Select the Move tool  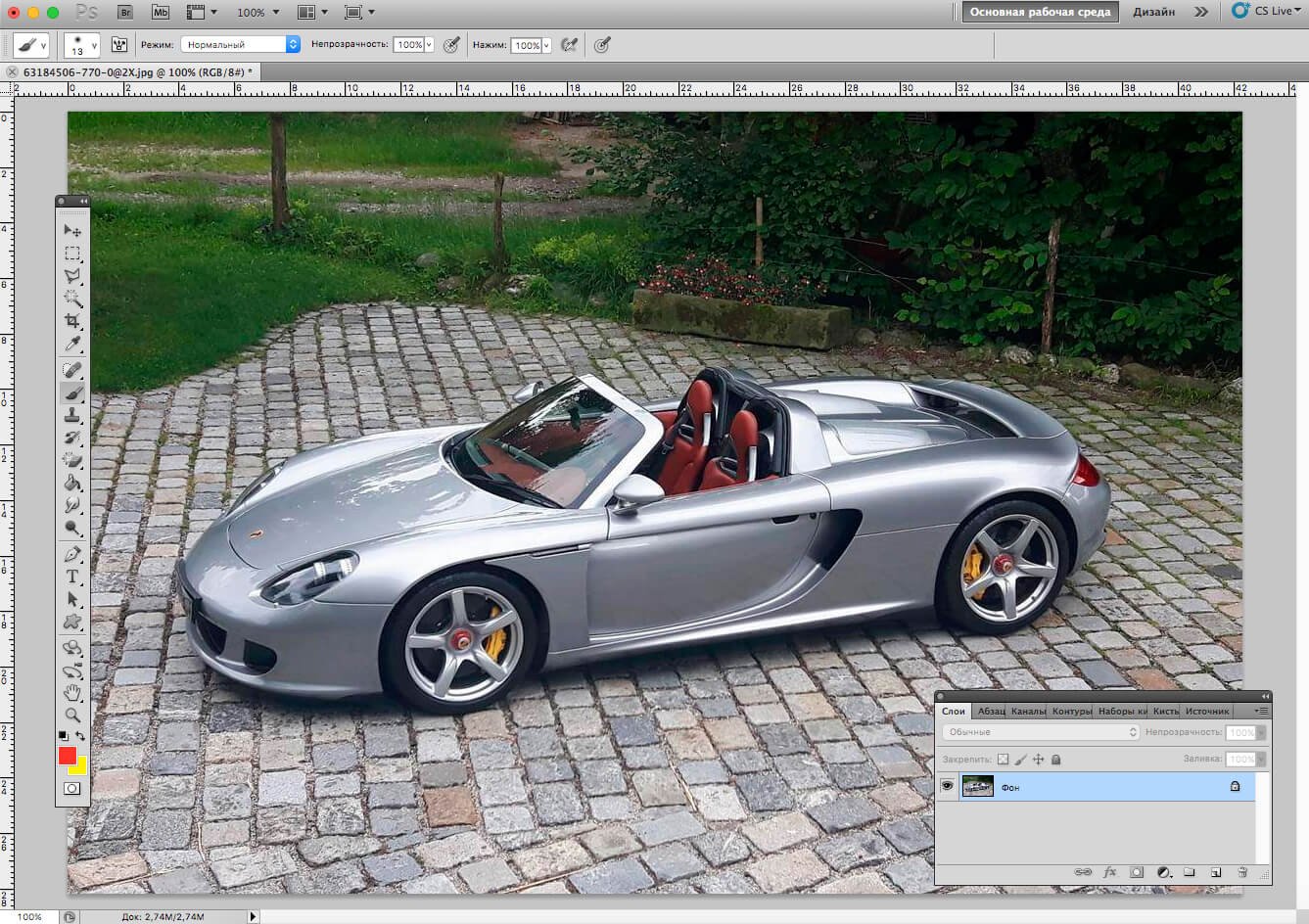(72, 230)
